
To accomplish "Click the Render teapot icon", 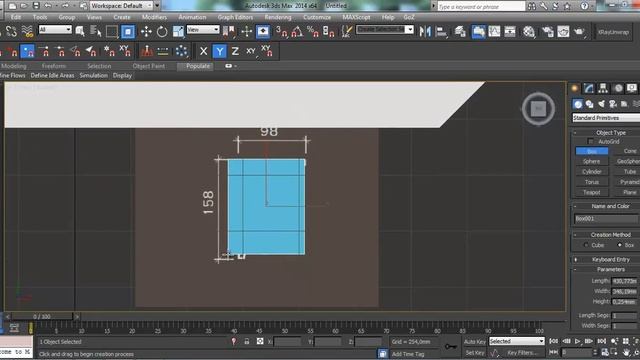I will 579,31.
